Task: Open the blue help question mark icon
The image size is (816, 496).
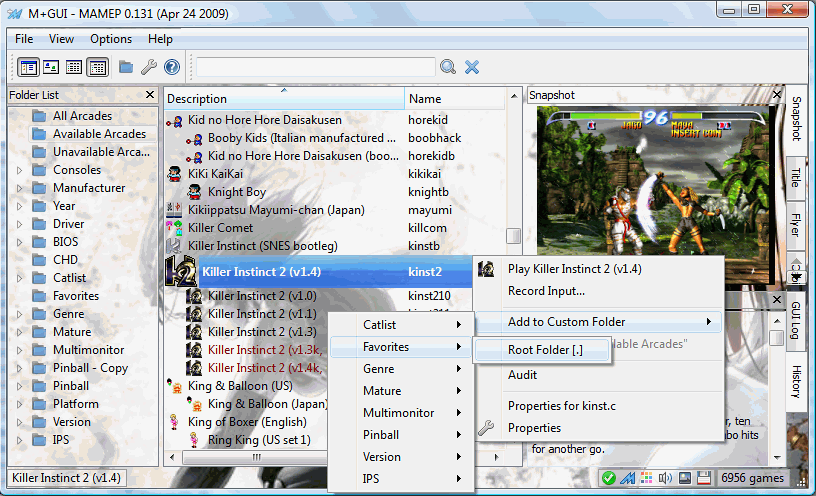Action: pyautogui.click(x=172, y=67)
